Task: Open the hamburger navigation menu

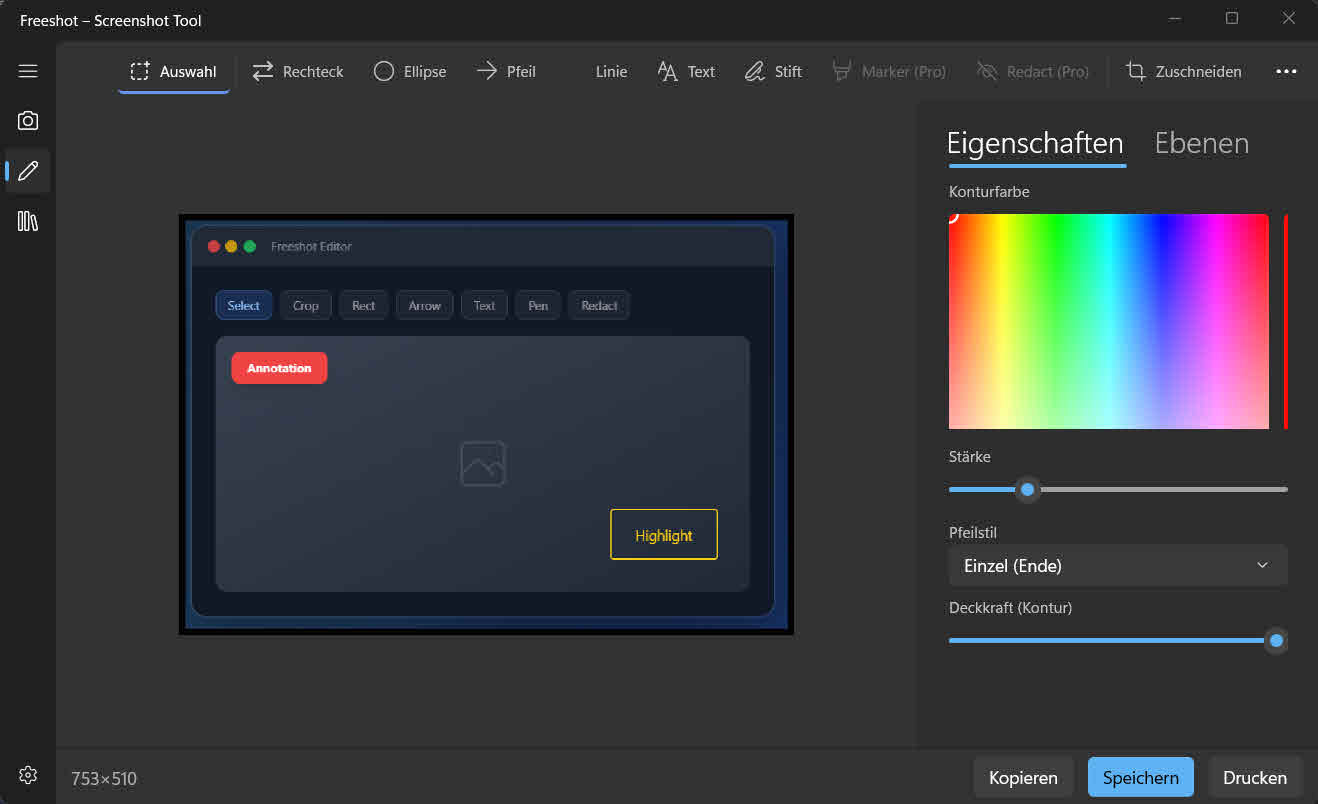Action: coord(28,71)
